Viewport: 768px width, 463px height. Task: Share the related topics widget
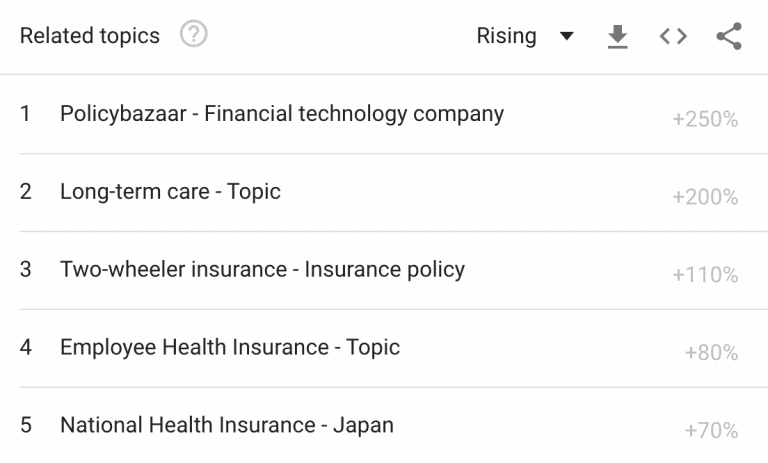pyautogui.click(x=729, y=36)
